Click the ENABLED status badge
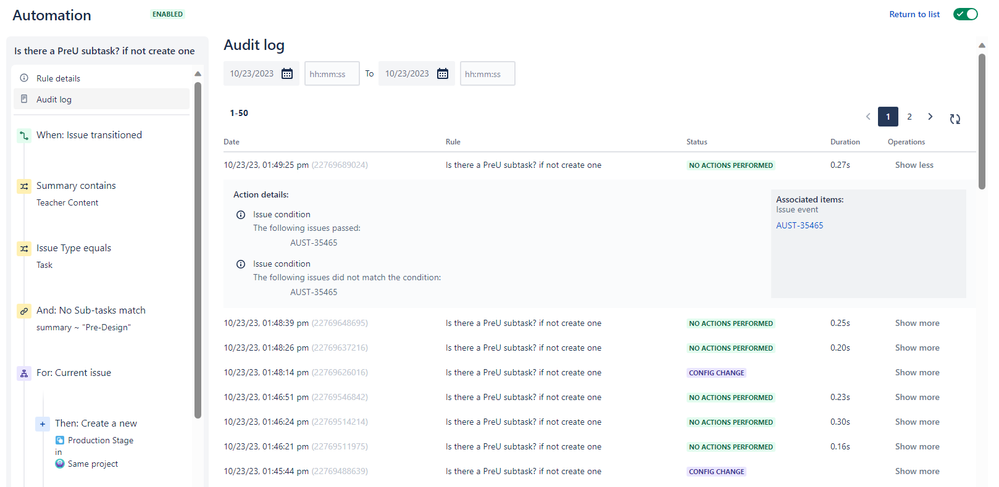Image resolution: width=999 pixels, height=487 pixels. point(168,14)
